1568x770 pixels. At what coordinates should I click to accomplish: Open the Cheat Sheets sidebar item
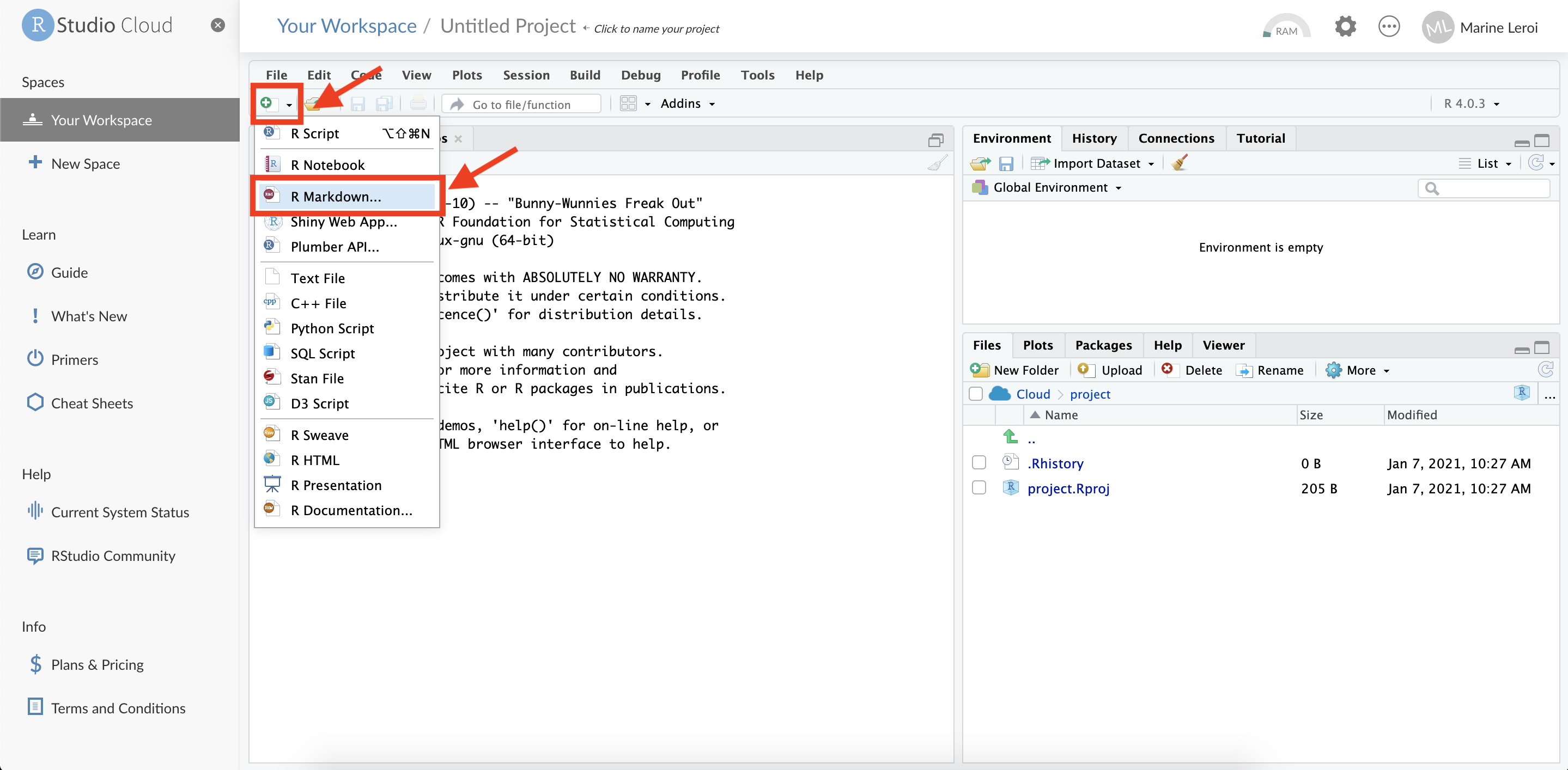click(92, 402)
